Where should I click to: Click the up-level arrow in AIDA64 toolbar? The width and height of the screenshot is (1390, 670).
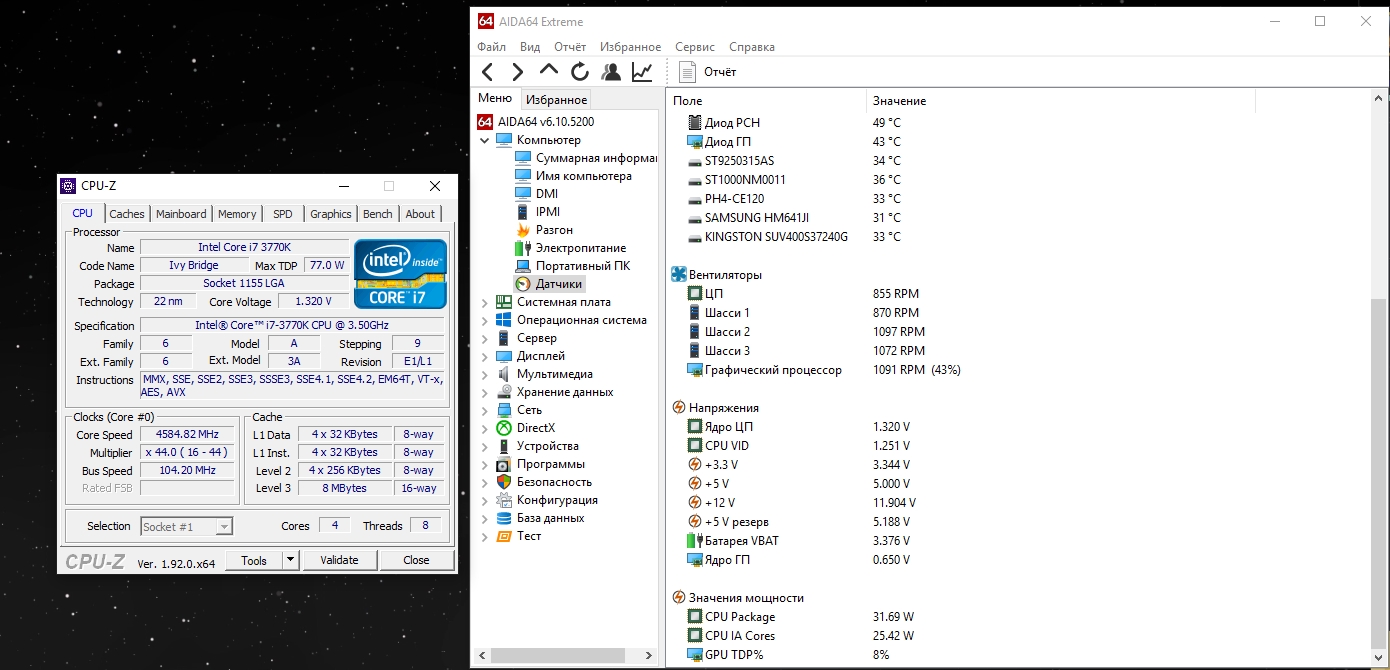point(549,71)
